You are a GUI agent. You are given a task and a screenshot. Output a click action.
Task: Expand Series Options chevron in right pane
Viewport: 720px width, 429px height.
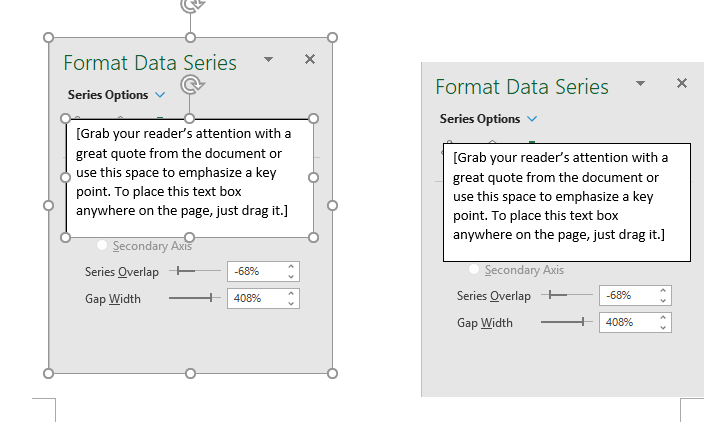pos(532,119)
